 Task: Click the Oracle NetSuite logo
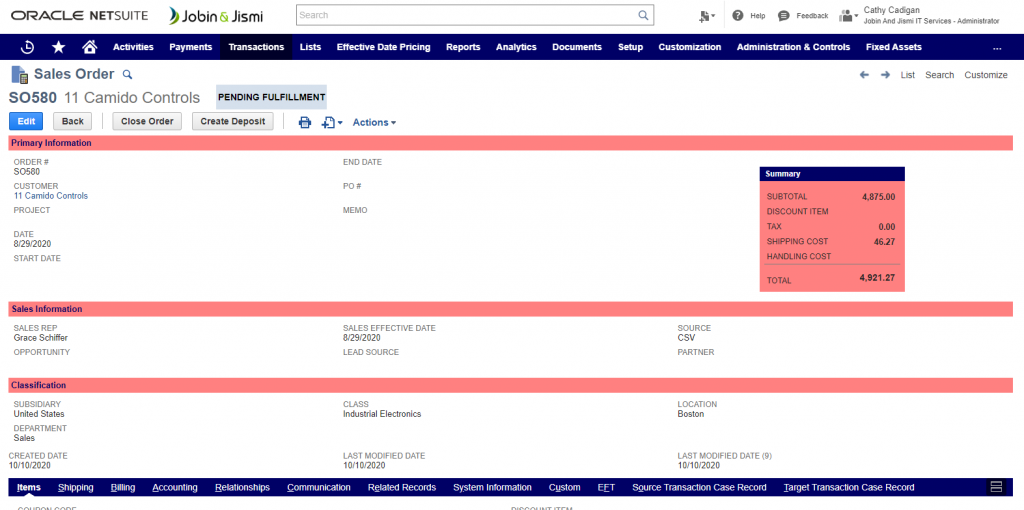click(80, 16)
